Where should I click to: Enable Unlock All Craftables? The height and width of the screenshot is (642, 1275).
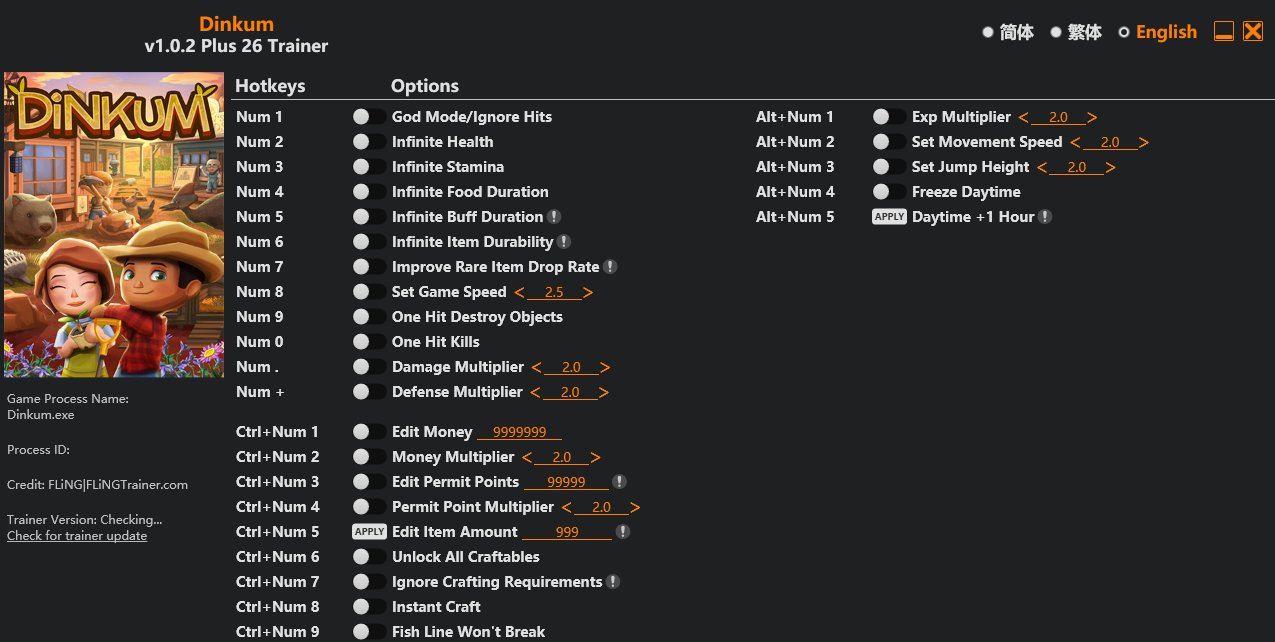(x=369, y=557)
